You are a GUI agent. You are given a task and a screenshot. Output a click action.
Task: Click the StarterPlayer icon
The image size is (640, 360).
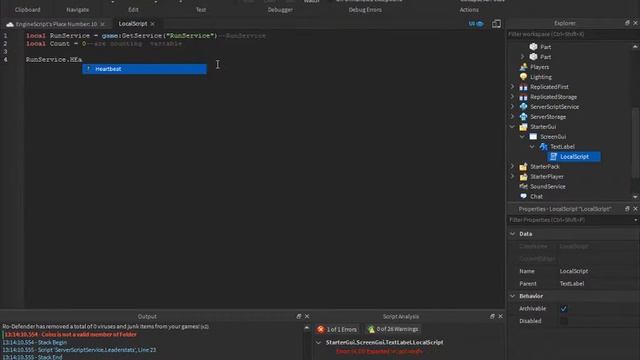click(523, 177)
